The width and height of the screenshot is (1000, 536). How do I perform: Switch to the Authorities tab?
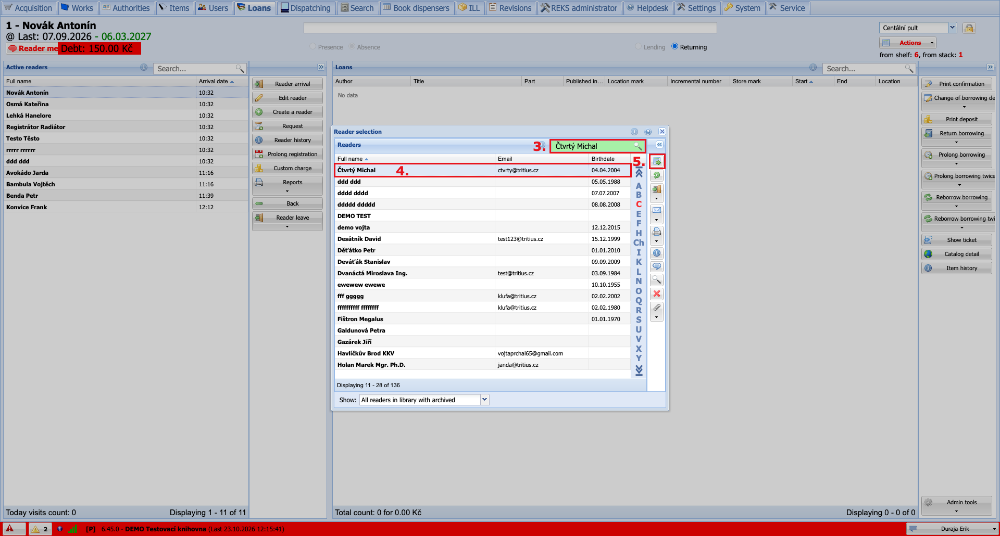125,8
